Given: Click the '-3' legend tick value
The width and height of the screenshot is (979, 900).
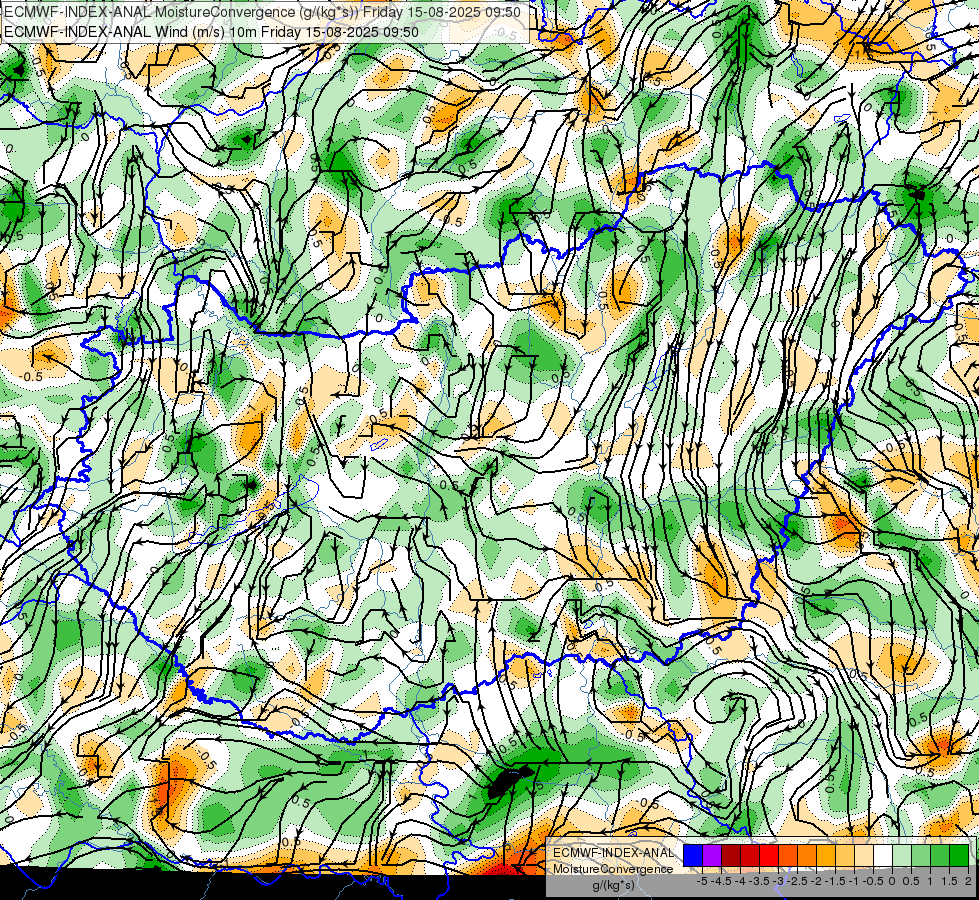Looking at the screenshot, I should point(779,881).
